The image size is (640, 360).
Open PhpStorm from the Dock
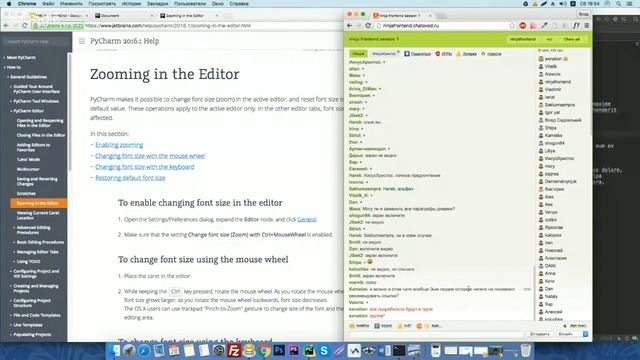pyautogui.click(x=294, y=351)
